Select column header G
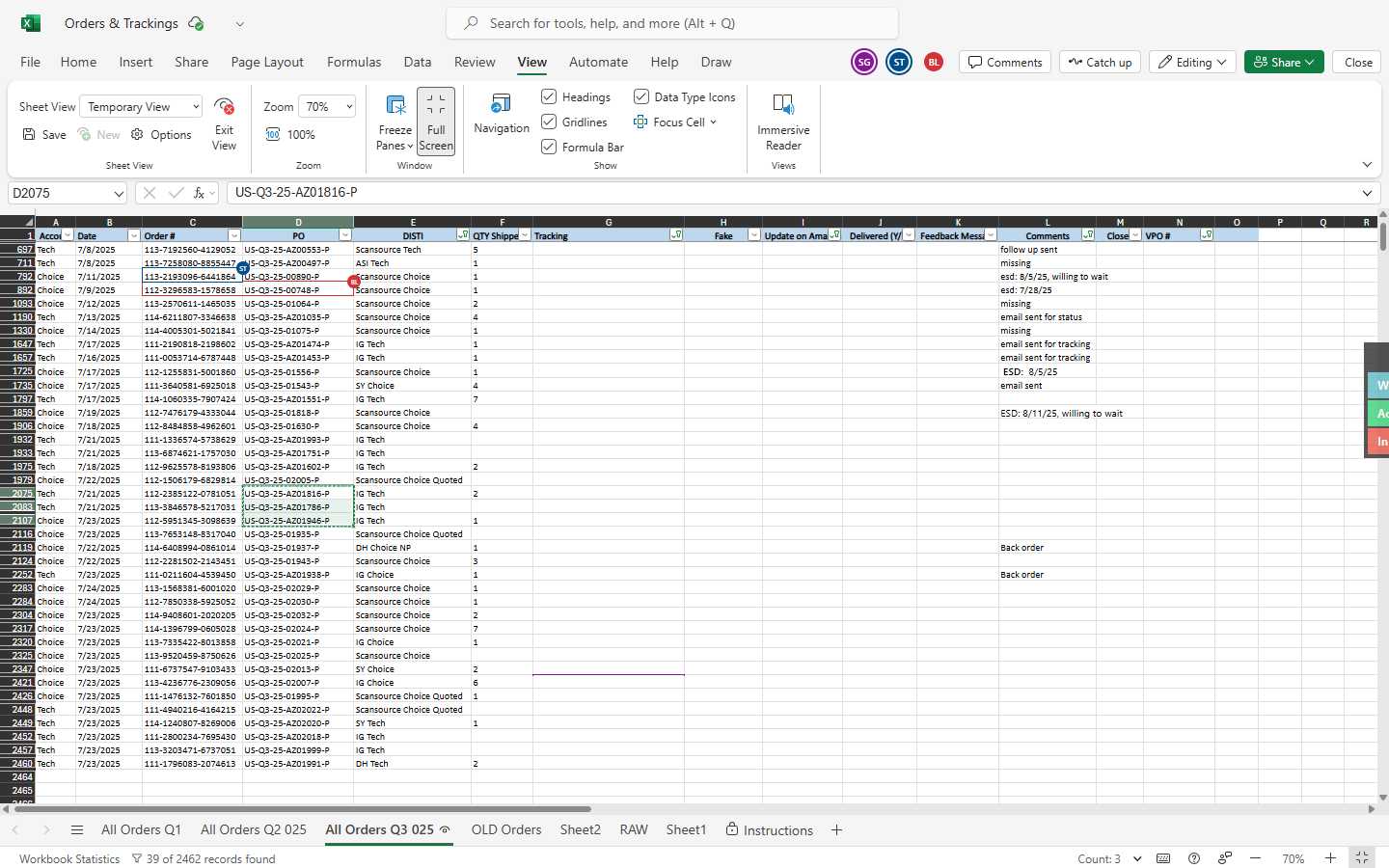 pos(609,222)
